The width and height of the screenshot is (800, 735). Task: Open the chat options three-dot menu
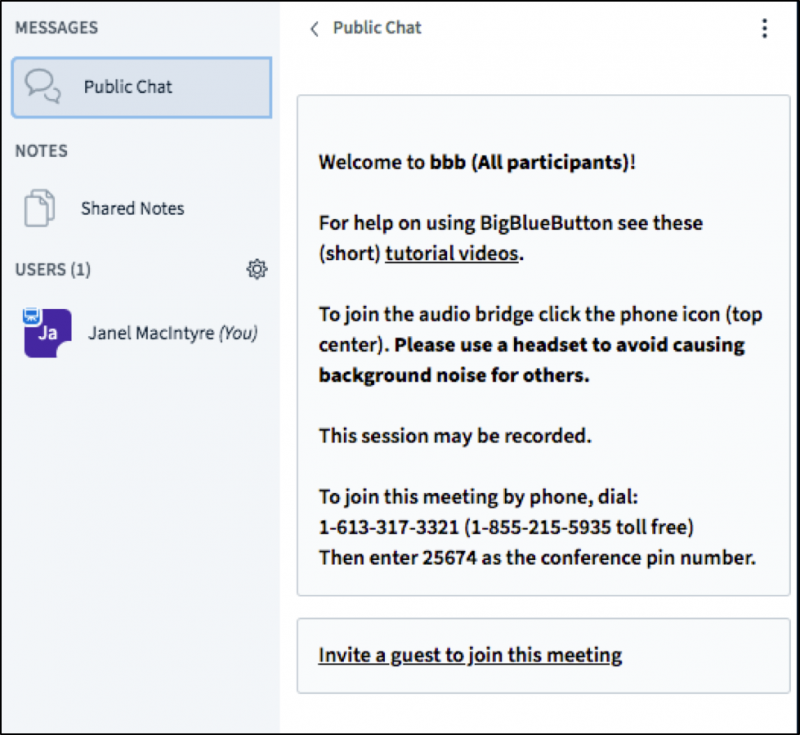[764, 28]
